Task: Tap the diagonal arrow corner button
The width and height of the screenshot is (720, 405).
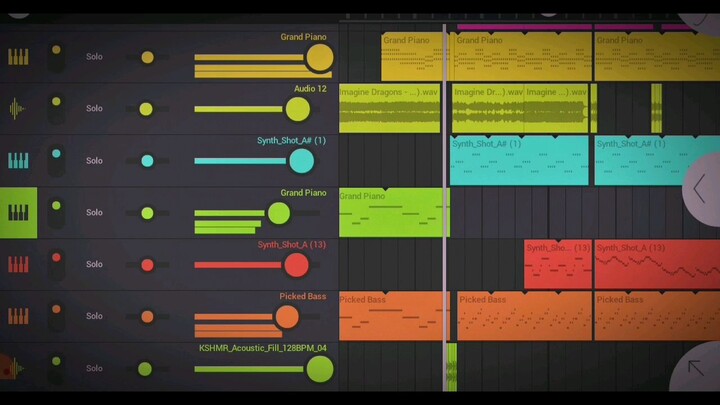Action: (696, 367)
